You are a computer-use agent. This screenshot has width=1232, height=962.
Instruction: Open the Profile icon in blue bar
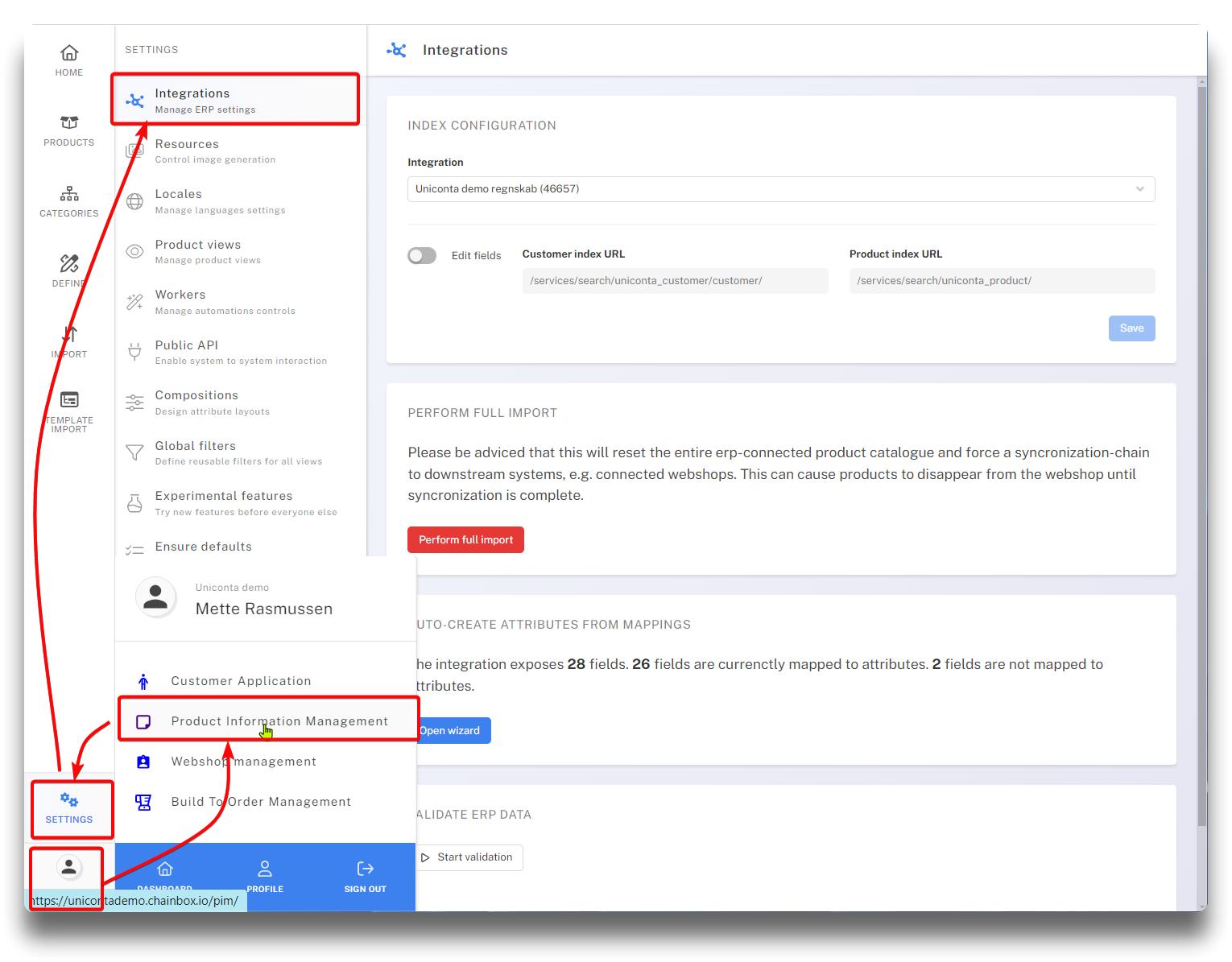265,869
